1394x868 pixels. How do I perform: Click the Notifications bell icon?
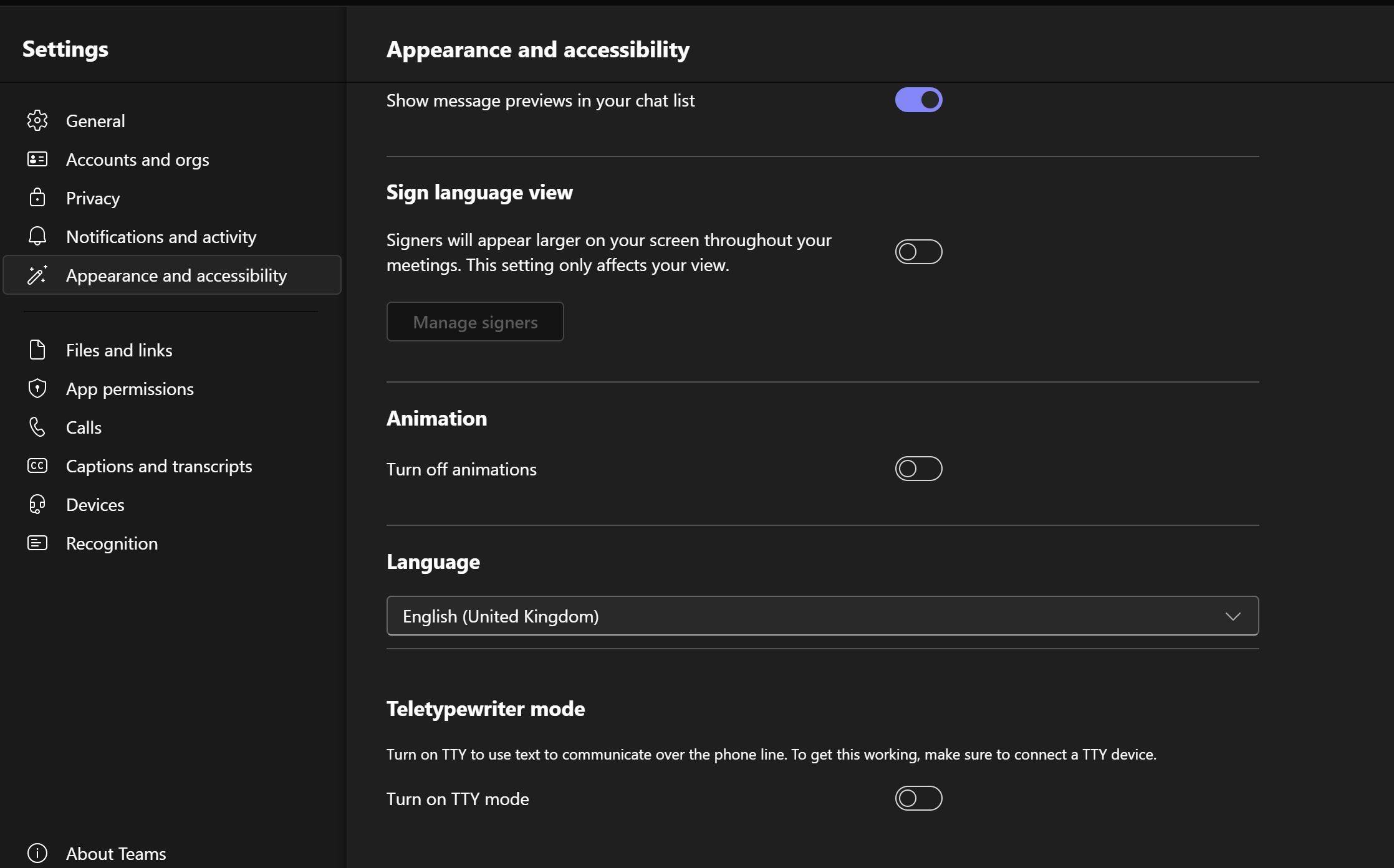click(x=37, y=236)
